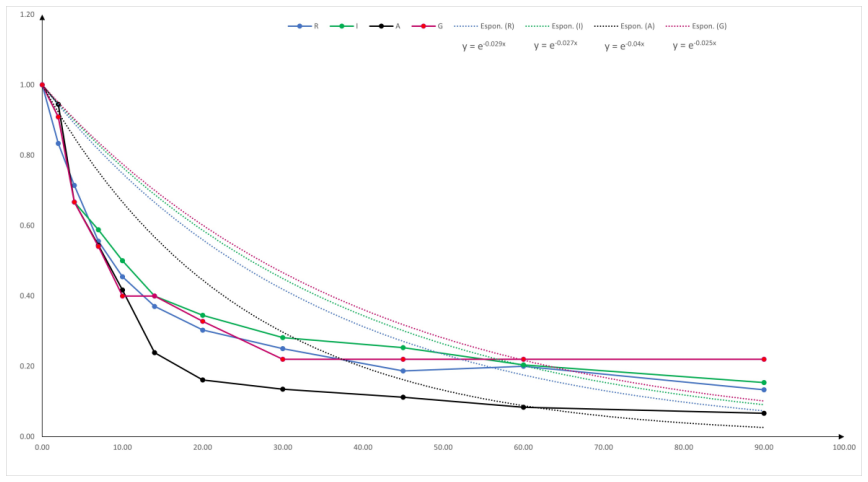Select the y = e^-0.025x equation label
This screenshot has width=868, height=482.
tap(694, 45)
